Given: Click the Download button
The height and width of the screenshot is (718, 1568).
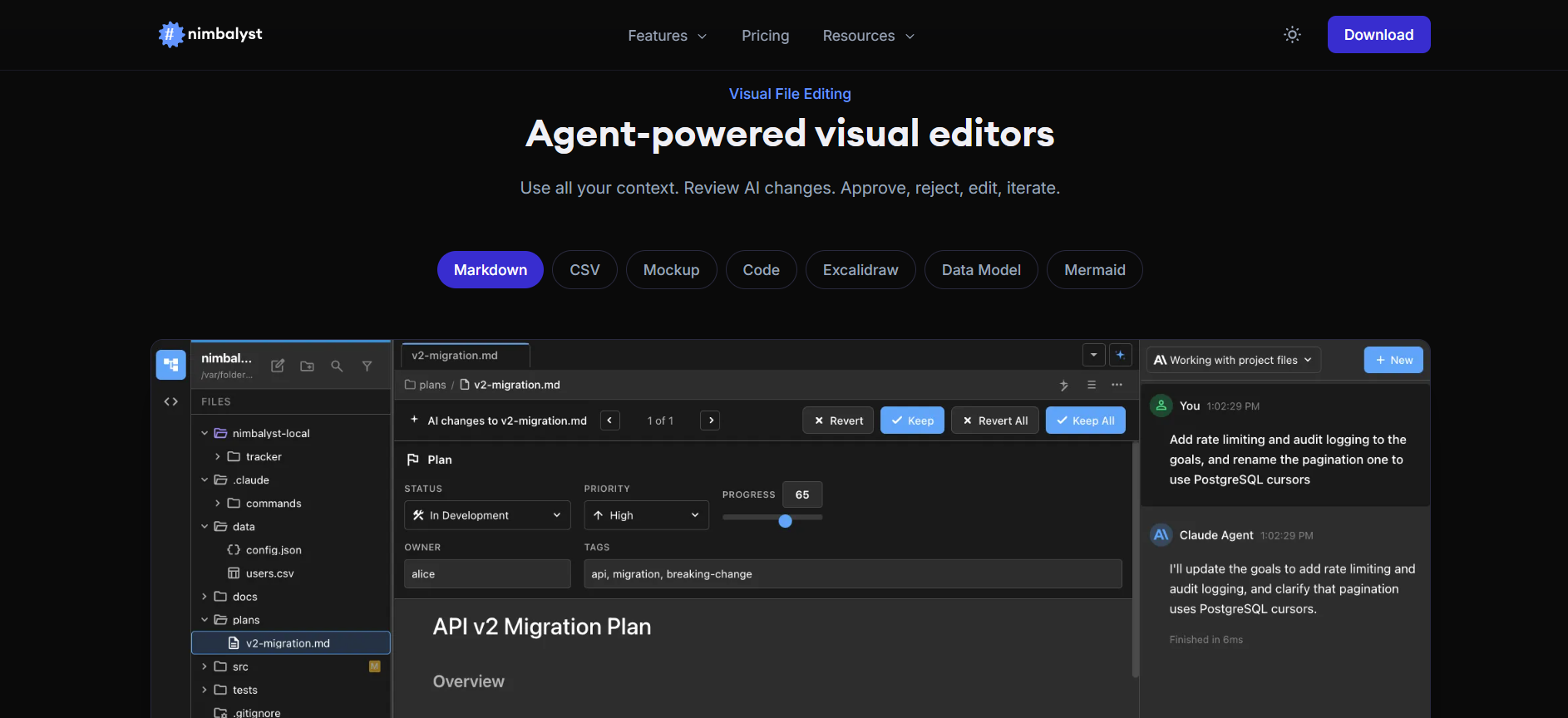Looking at the screenshot, I should click(1378, 35).
